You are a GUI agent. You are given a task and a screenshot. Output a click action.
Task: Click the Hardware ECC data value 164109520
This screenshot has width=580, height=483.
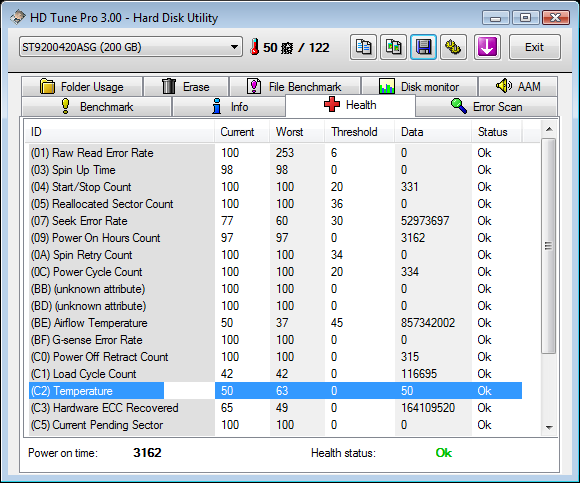pos(428,408)
